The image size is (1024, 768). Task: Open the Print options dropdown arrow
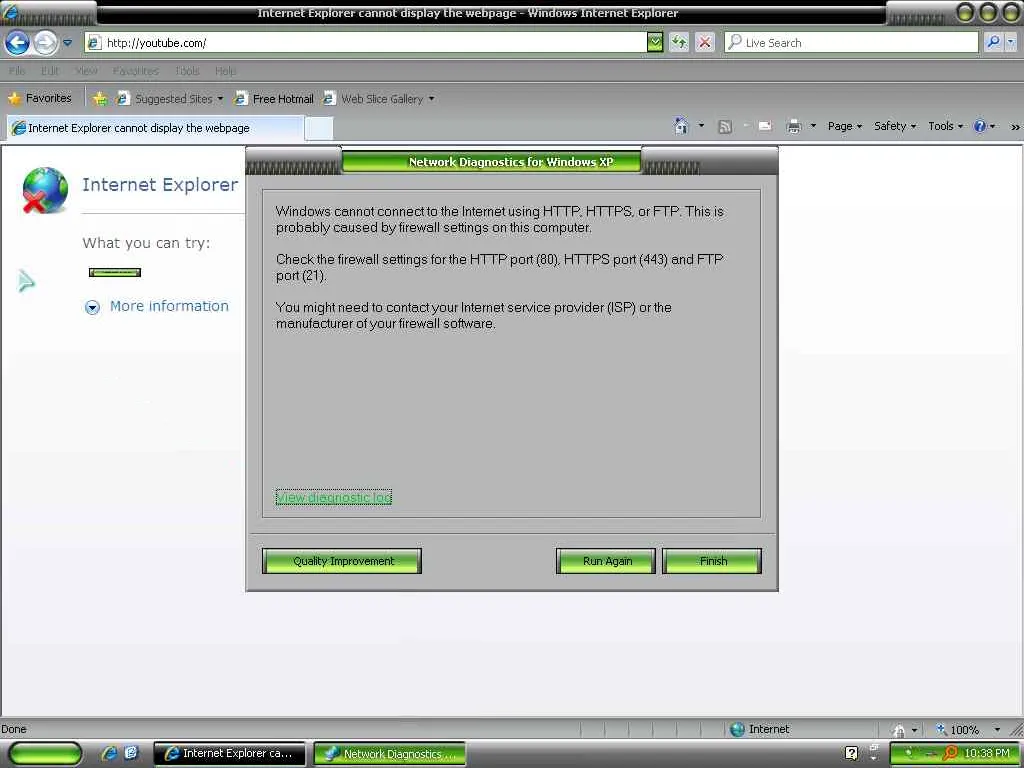(813, 125)
